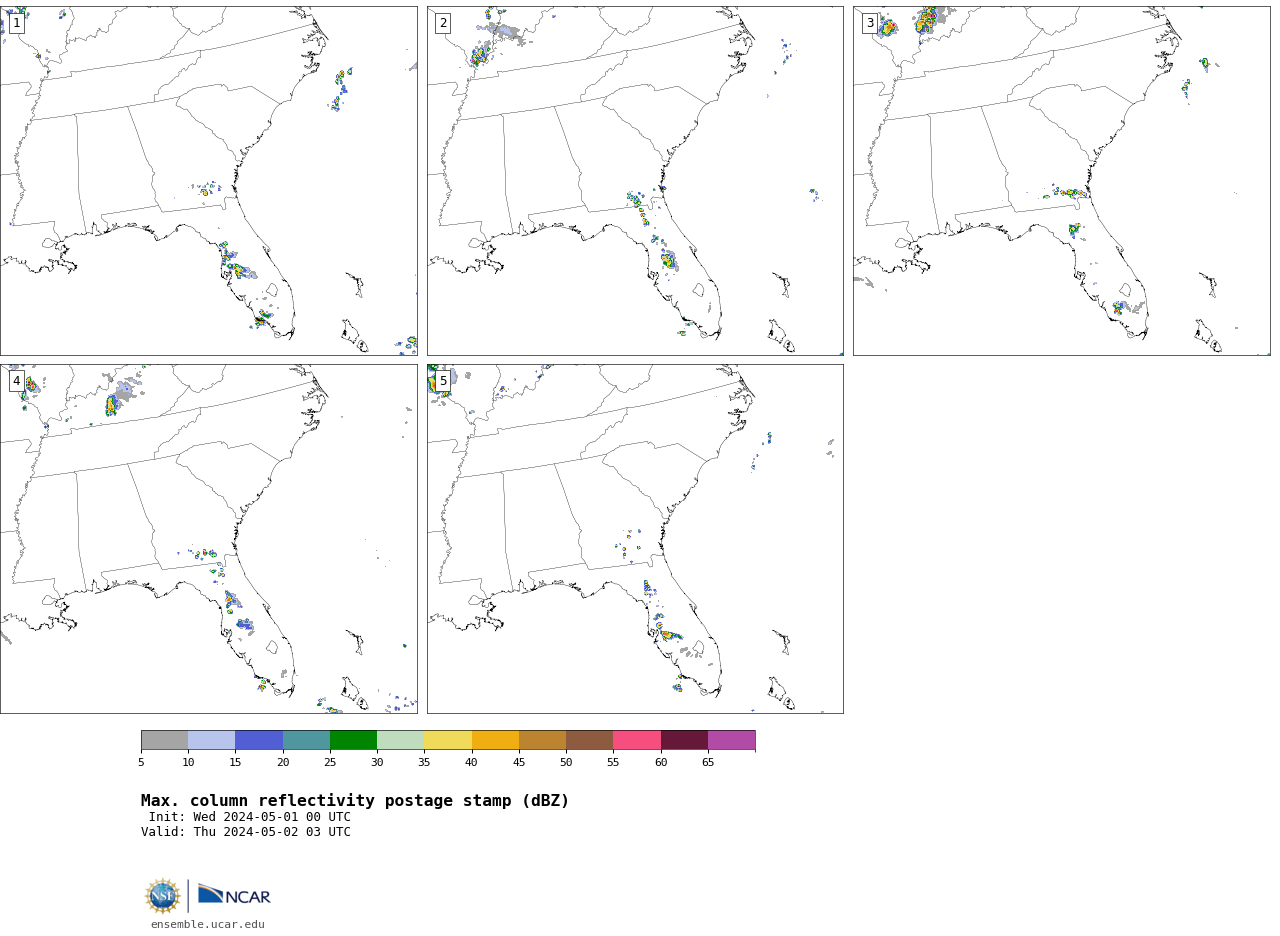
Task: Open ensemble member 2 reflectivity map
Action: click(635, 181)
